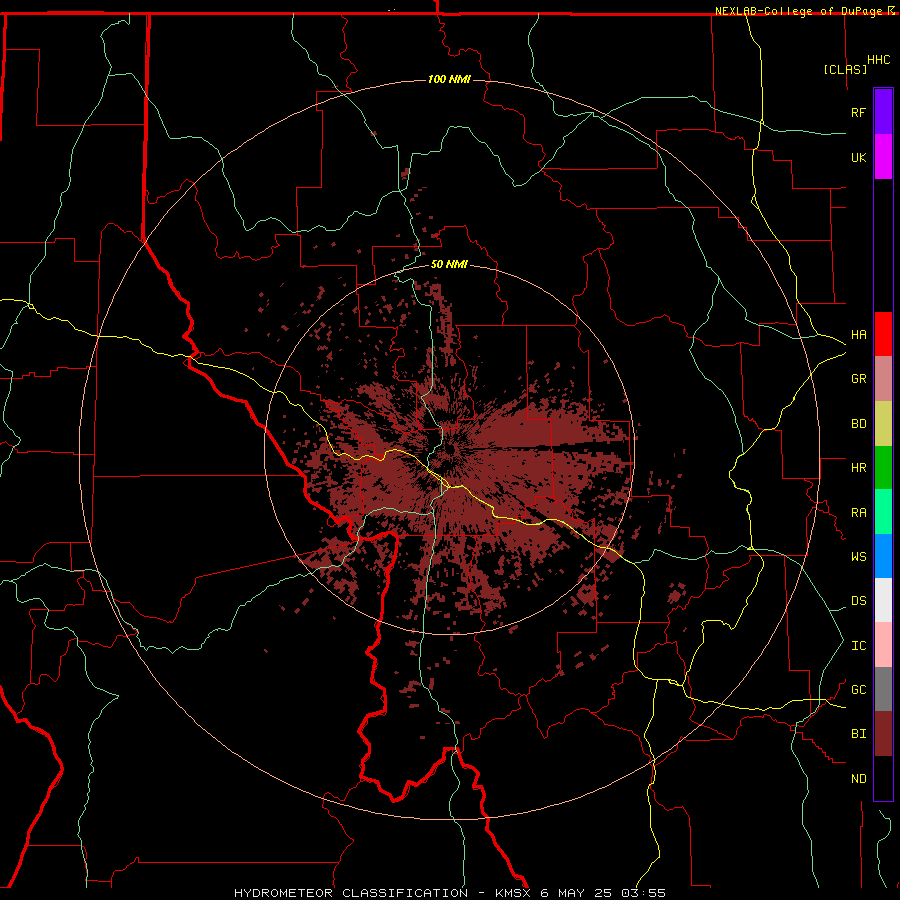Click the 100 NMI range ring label

449,79
